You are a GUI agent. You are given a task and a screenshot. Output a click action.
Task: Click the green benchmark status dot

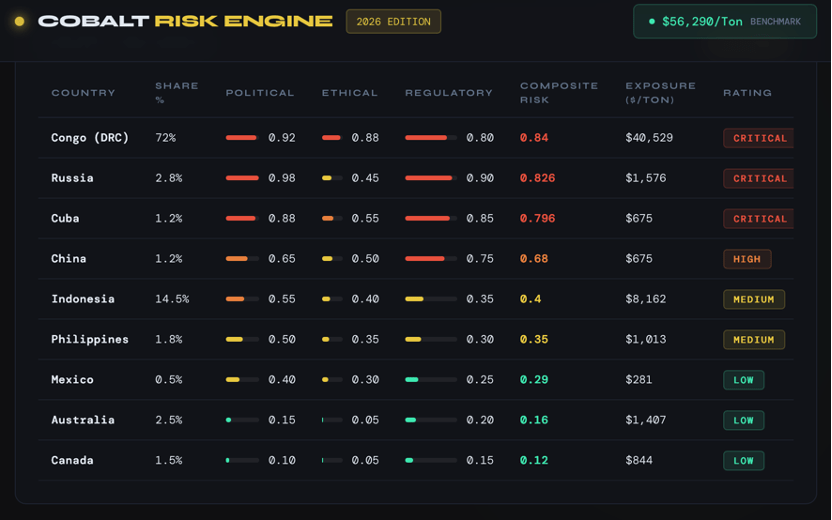click(652, 21)
